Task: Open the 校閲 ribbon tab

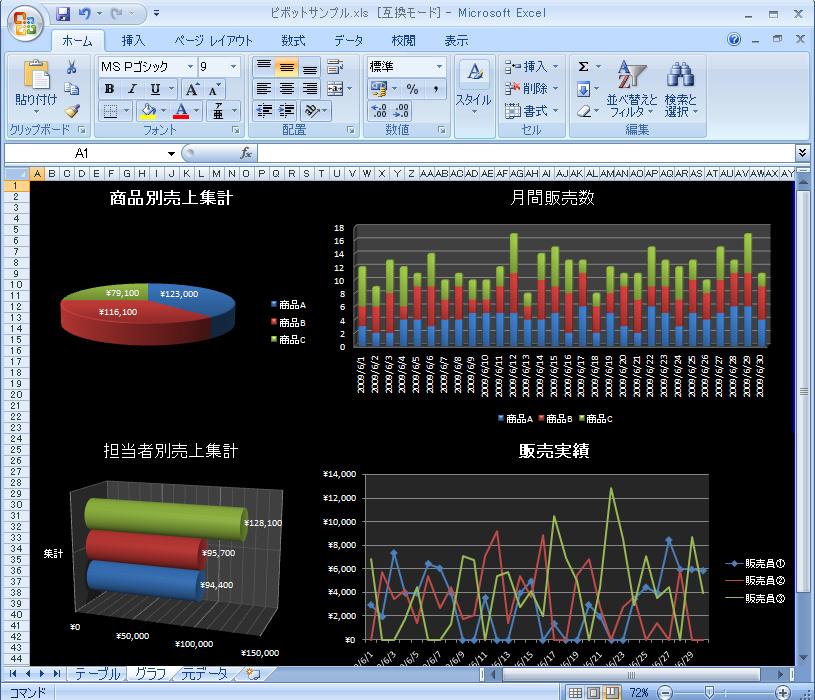Action: (403, 41)
